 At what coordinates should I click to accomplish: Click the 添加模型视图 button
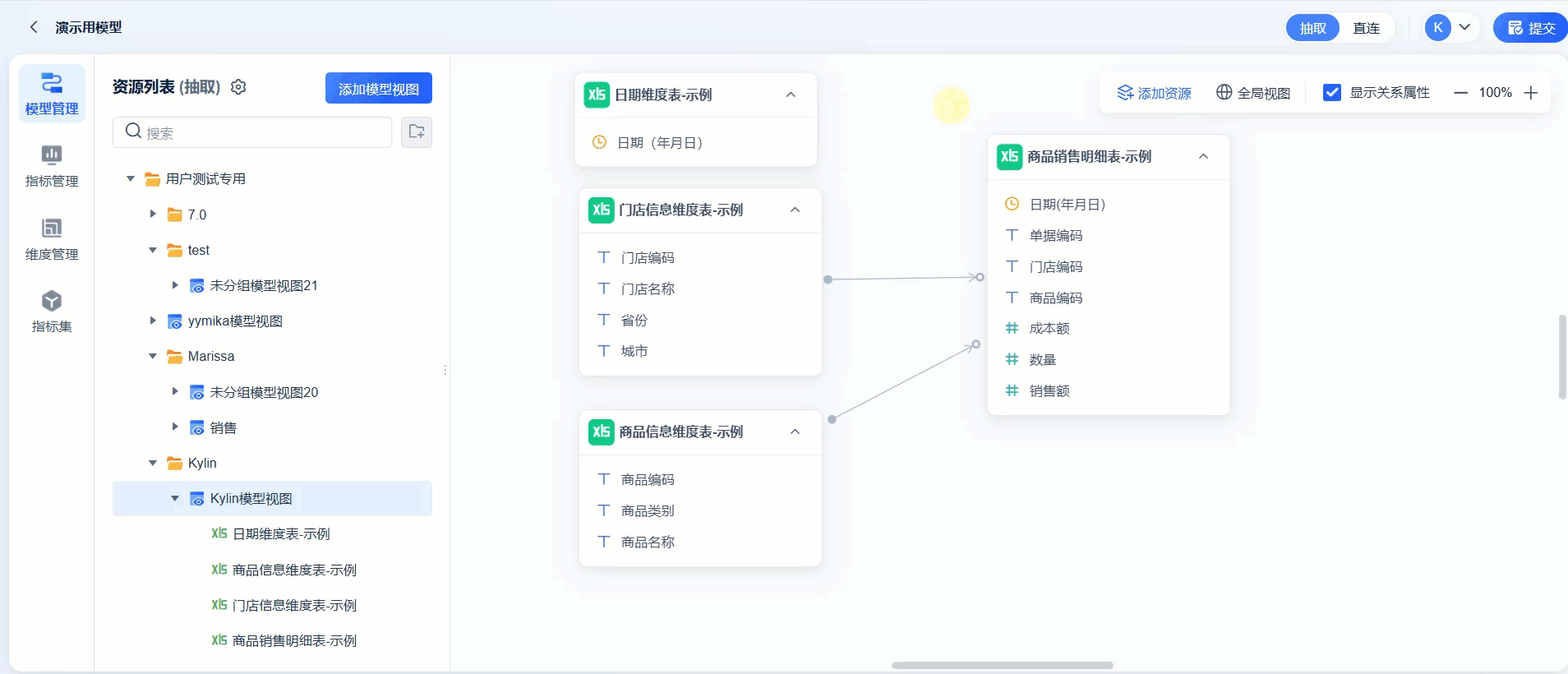tap(379, 88)
